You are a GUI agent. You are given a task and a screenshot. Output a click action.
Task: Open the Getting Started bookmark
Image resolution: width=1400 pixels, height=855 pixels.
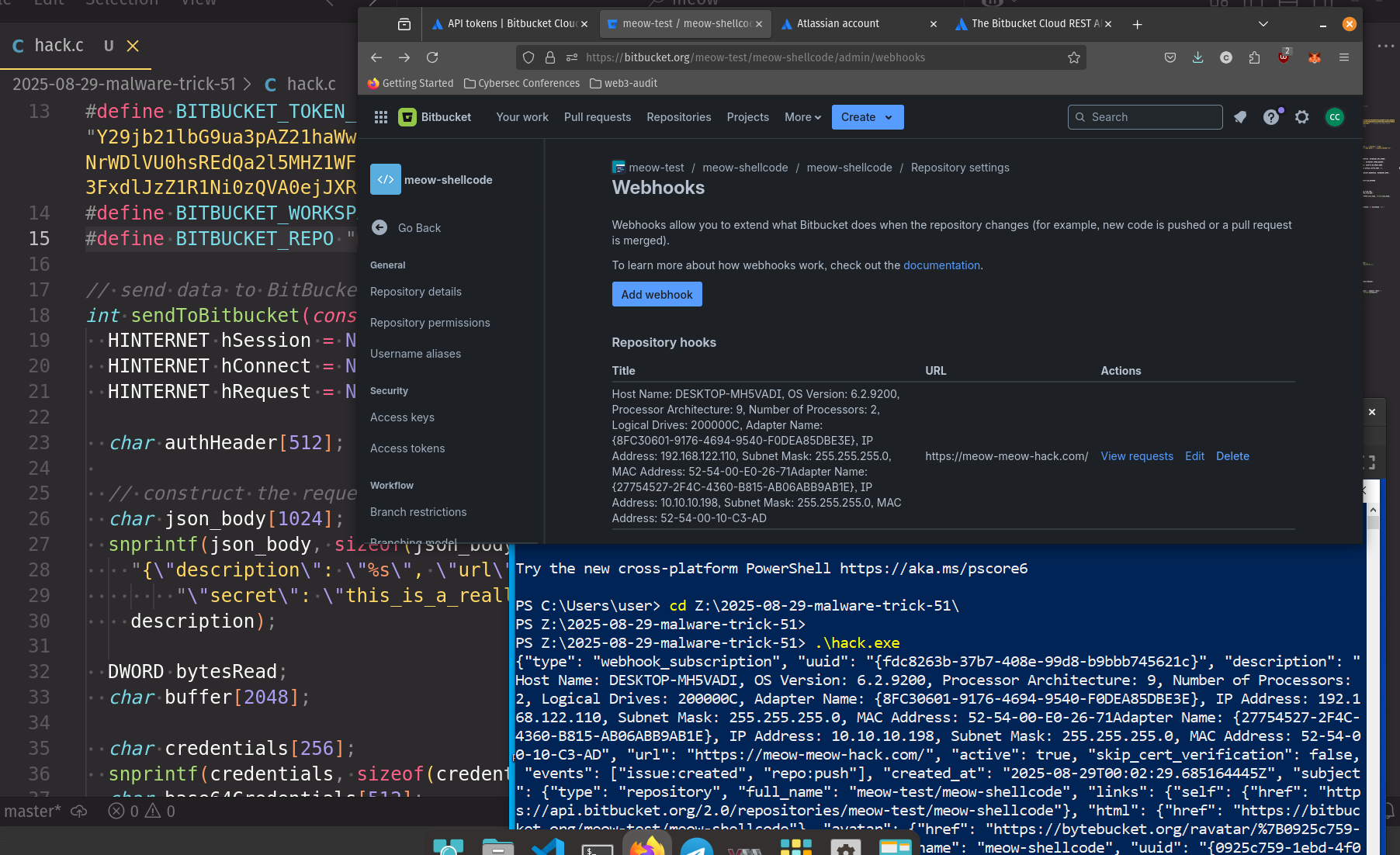pyautogui.click(x=411, y=83)
